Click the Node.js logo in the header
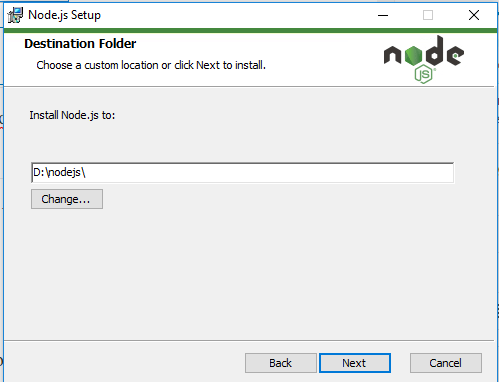Image resolution: width=499 pixels, height=382 pixels. click(423, 59)
